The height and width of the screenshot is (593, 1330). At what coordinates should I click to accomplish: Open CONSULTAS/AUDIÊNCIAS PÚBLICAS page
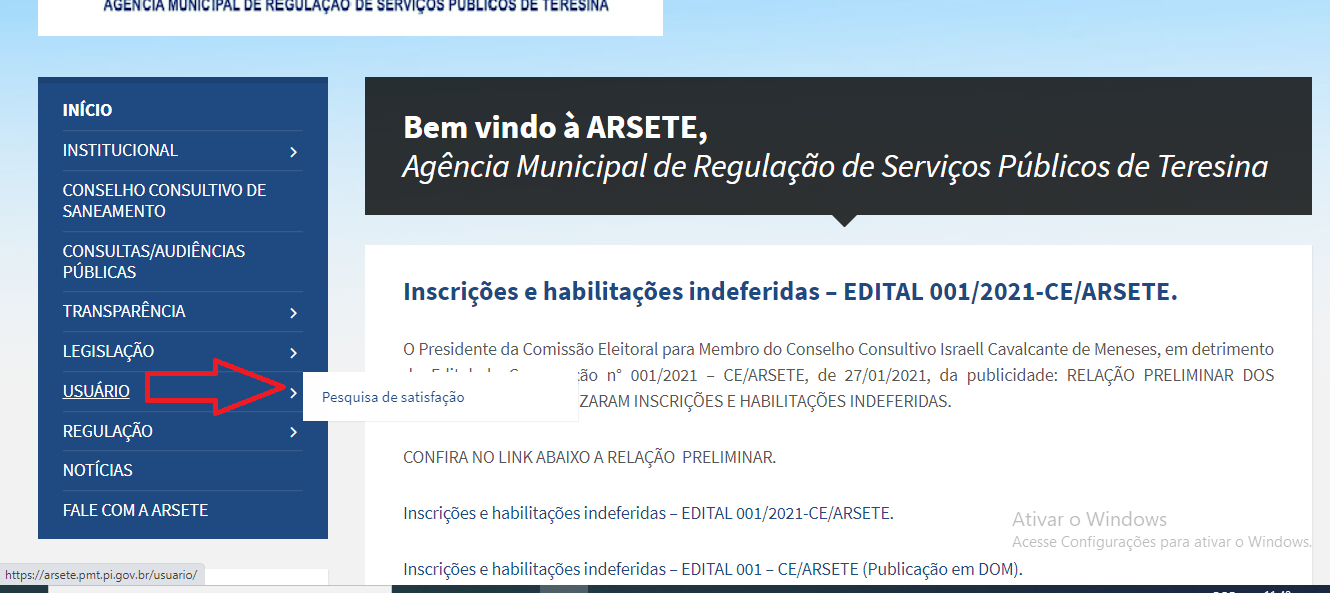click(154, 261)
